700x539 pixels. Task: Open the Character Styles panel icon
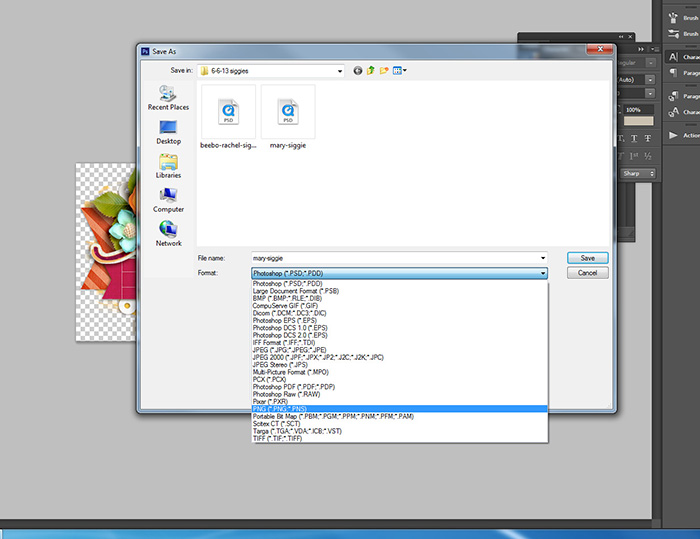click(674, 112)
